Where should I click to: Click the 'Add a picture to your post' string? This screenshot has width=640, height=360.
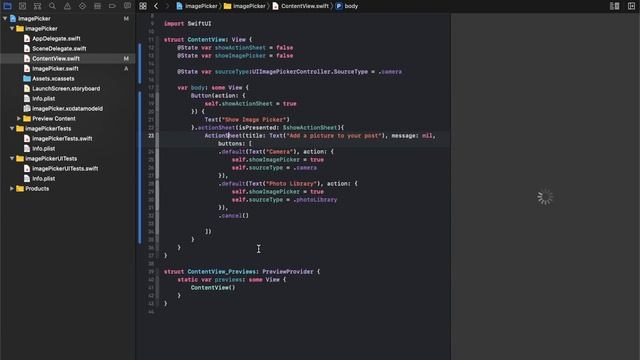[334, 136]
